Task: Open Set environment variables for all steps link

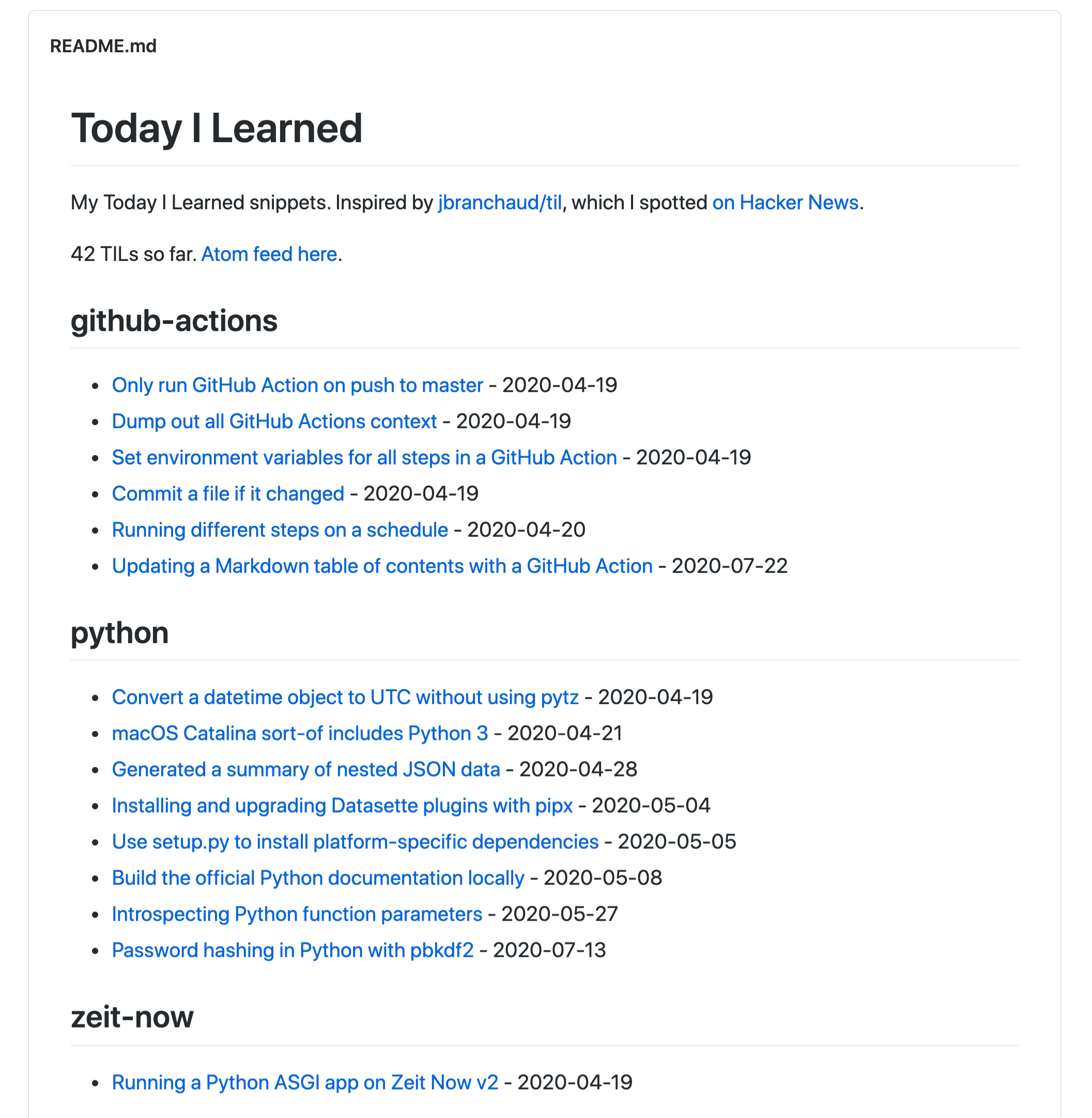Action: point(364,458)
